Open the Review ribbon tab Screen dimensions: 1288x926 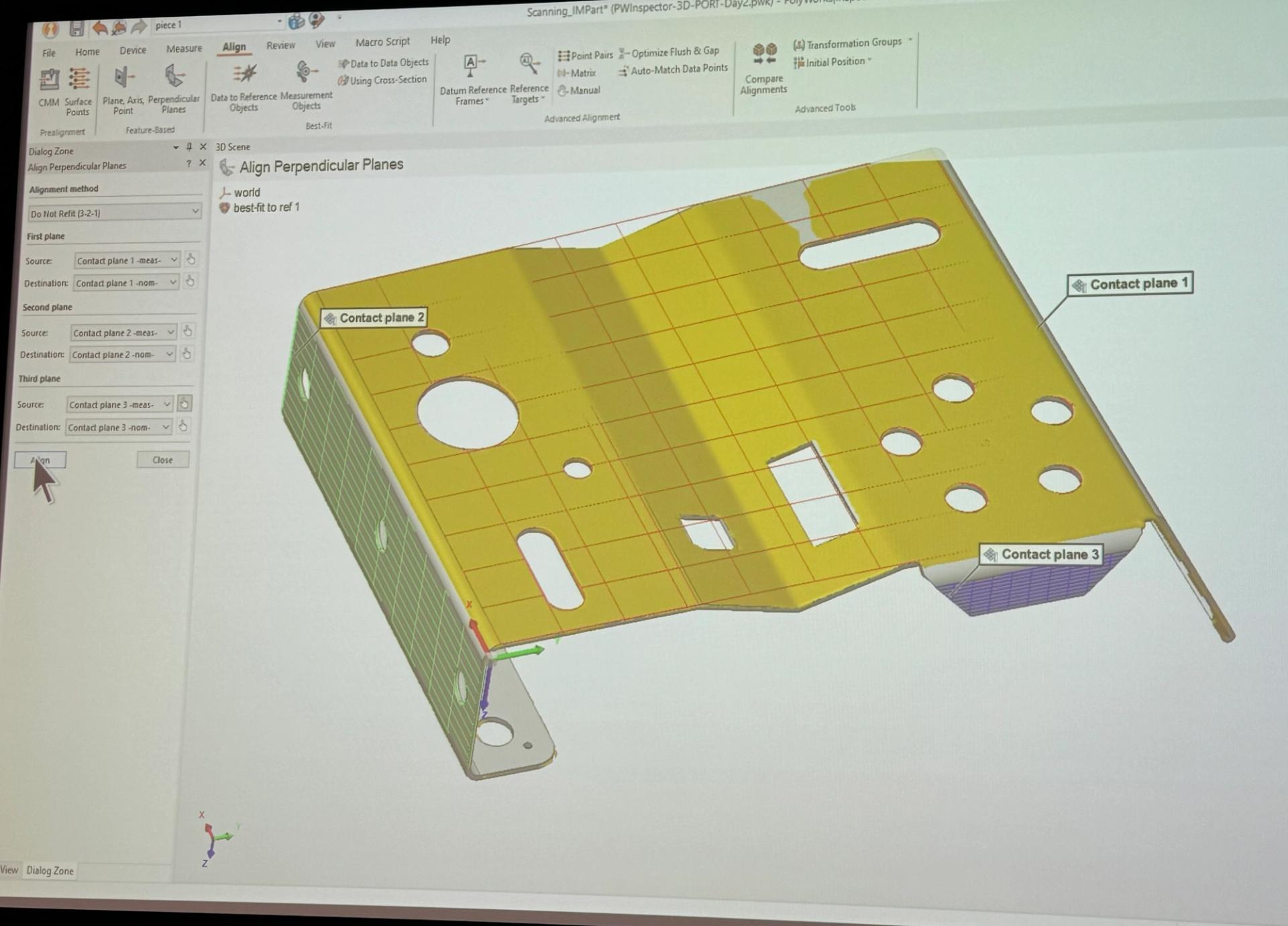280,45
